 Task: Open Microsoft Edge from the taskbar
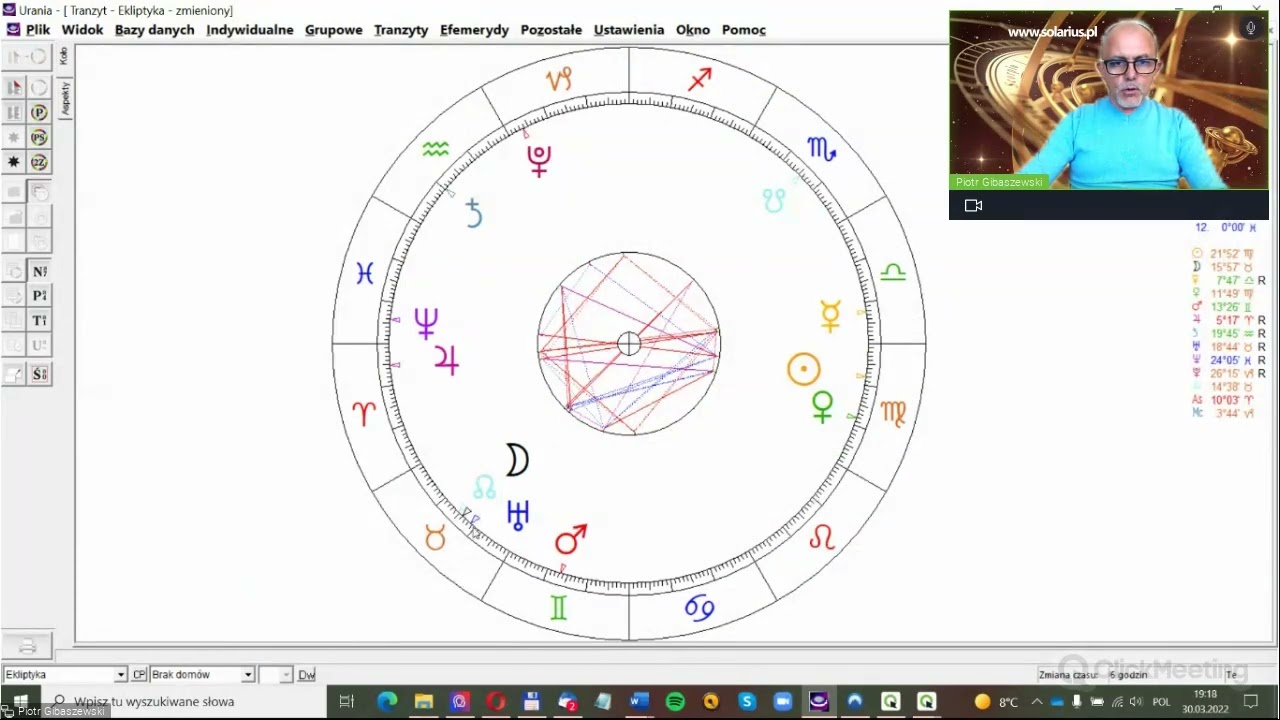387,702
